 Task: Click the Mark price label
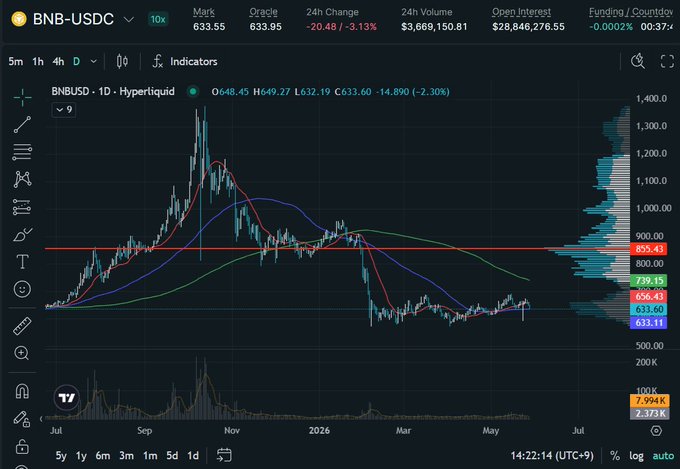tap(204, 12)
